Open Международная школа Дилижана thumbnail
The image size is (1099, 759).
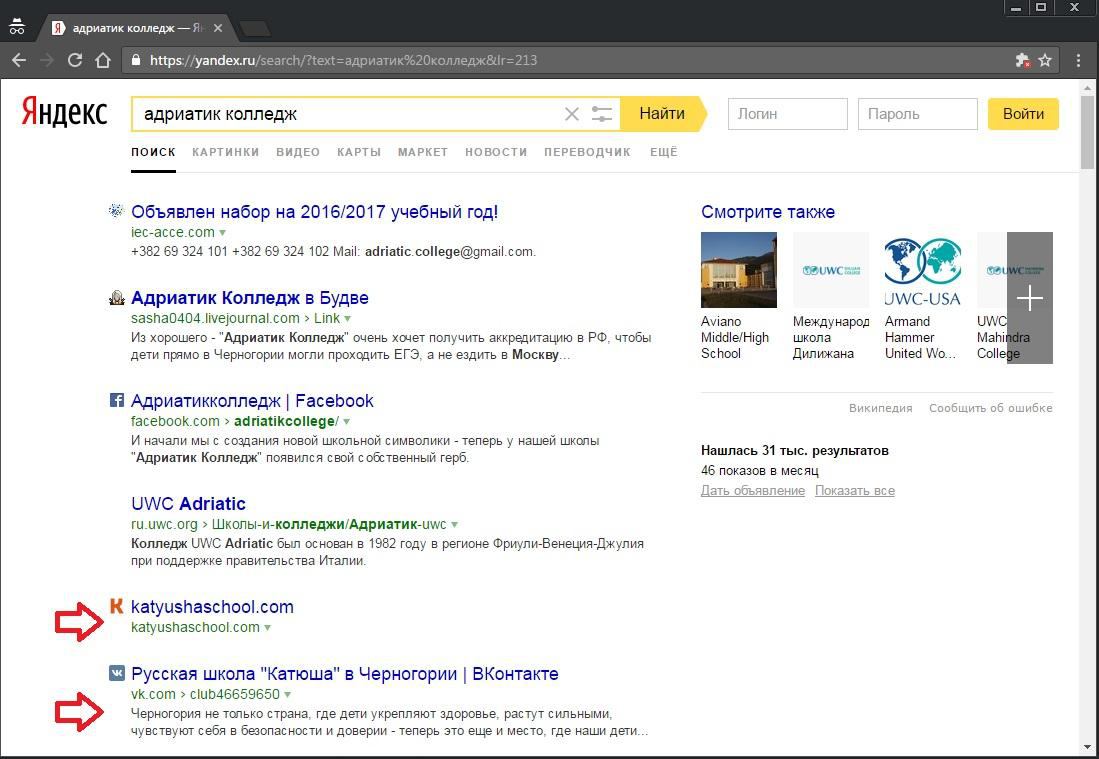pos(831,270)
